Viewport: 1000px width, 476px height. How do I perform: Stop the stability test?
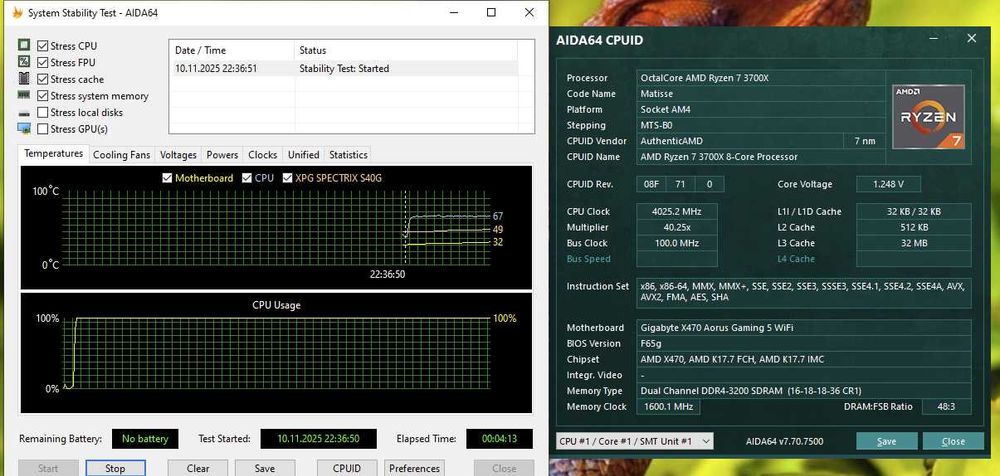[x=115, y=468]
